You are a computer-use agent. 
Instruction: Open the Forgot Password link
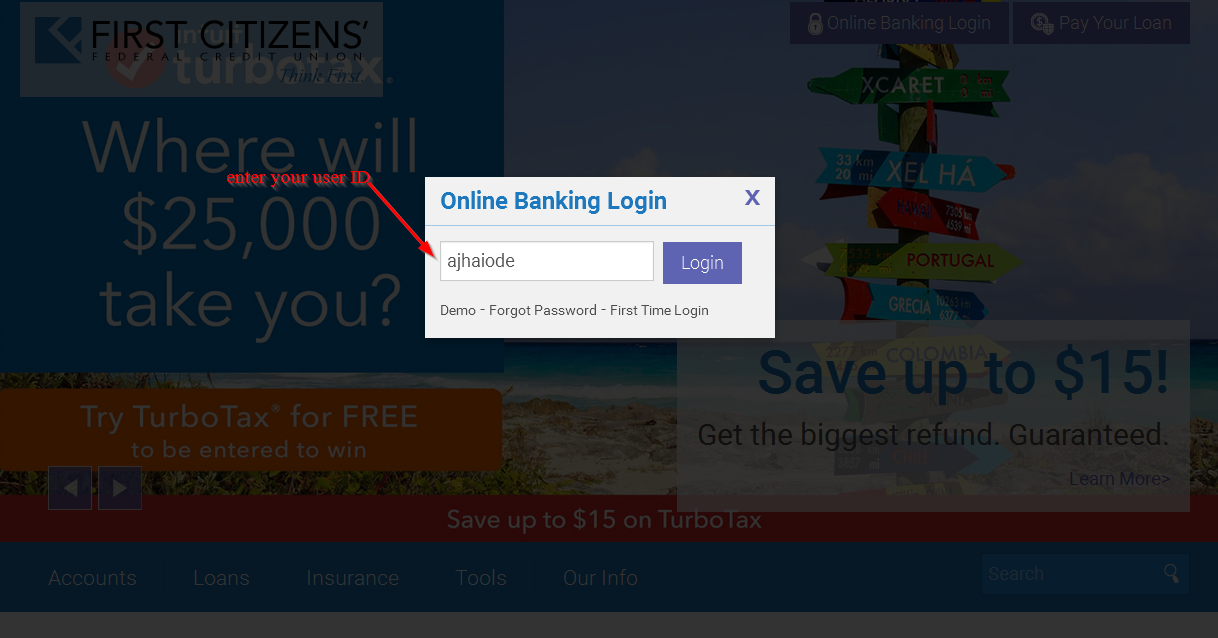pos(543,310)
